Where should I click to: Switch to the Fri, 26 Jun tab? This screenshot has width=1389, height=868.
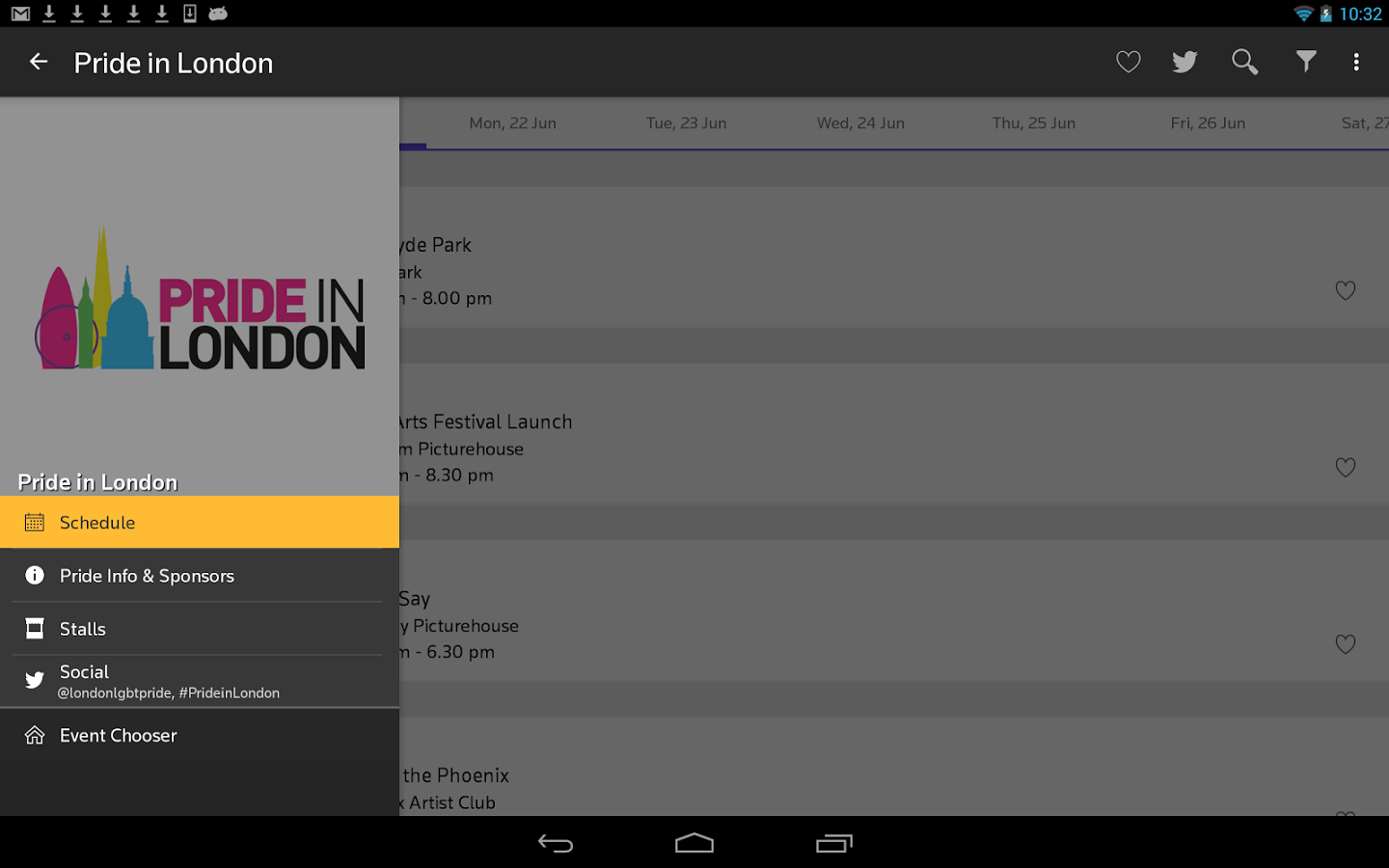(x=1208, y=123)
